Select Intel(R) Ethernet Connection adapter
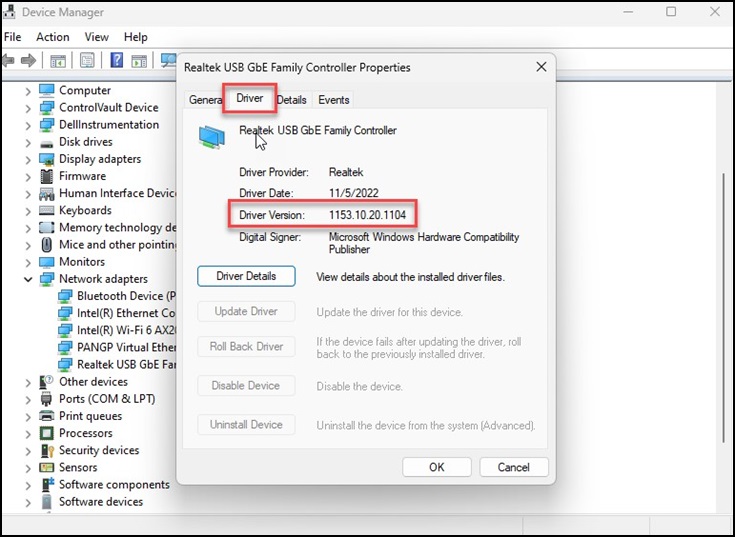This screenshot has height=537, width=735. (117, 313)
